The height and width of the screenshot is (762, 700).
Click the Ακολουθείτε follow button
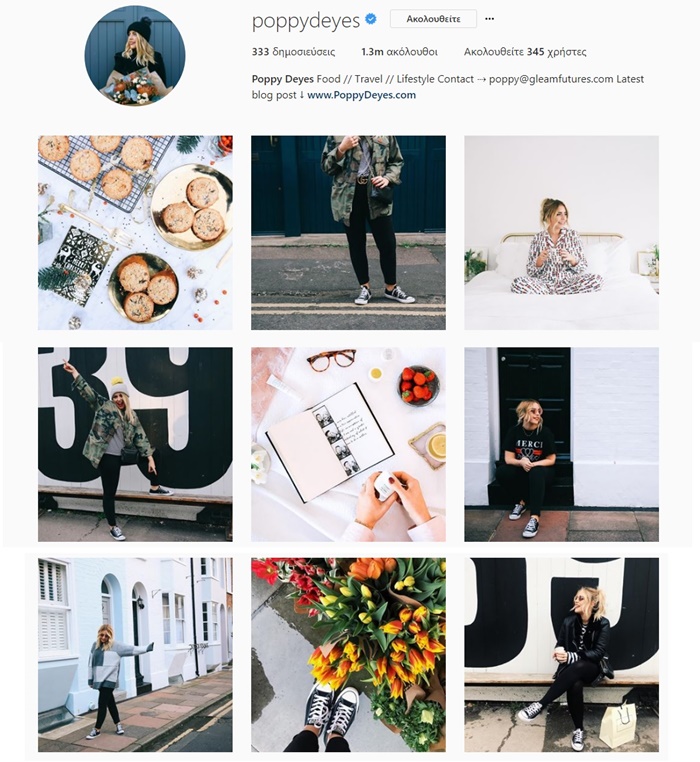click(x=433, y=19)
